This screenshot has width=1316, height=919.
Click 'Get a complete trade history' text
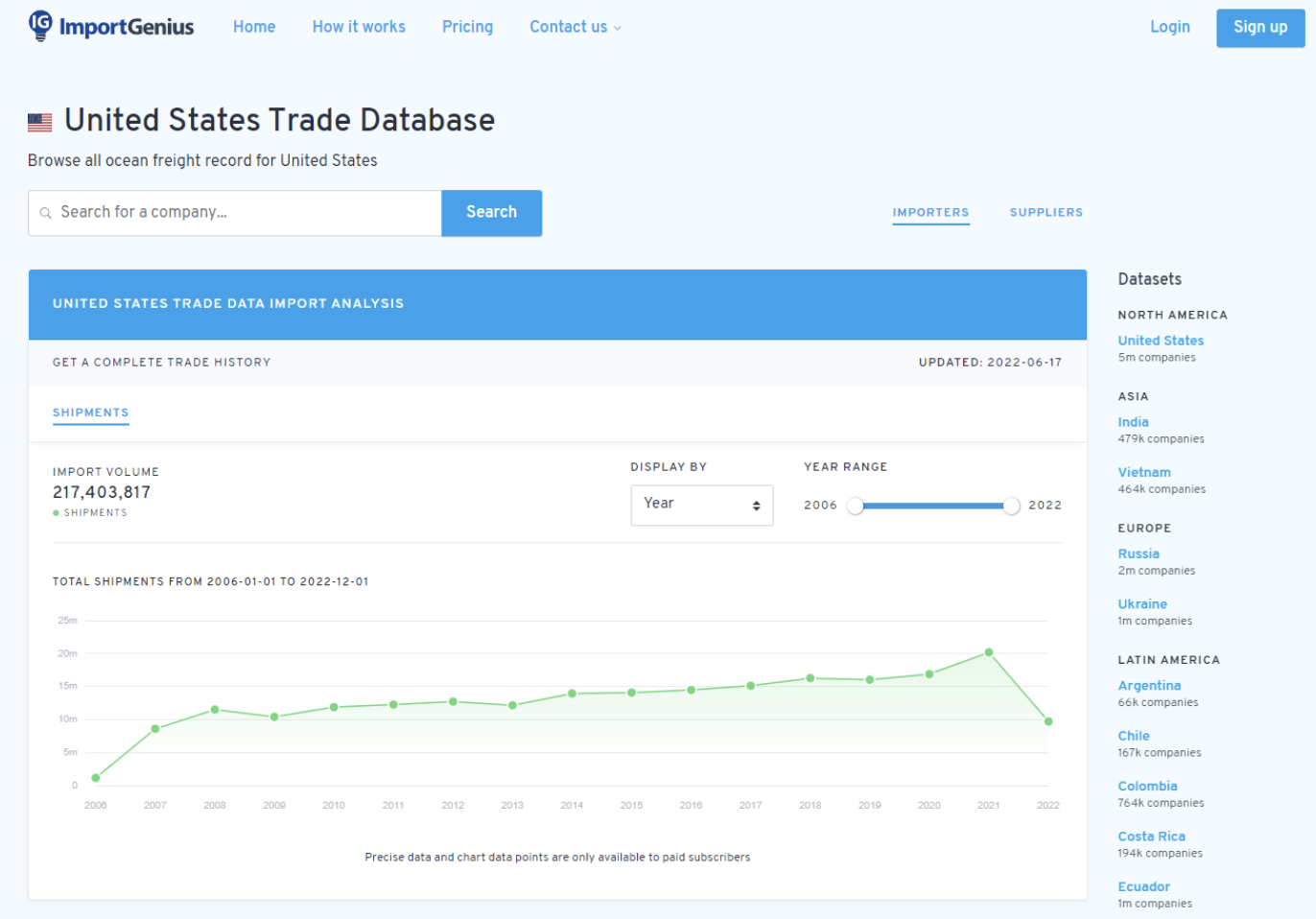[161, 363]
